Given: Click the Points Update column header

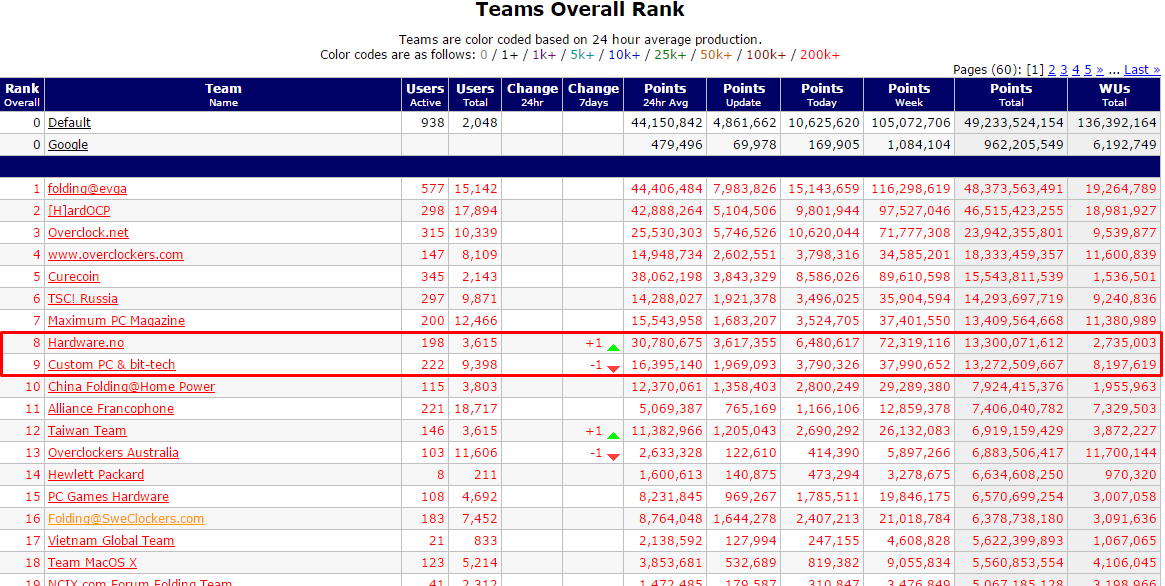Looking at the screenshot, I should 744,94.
